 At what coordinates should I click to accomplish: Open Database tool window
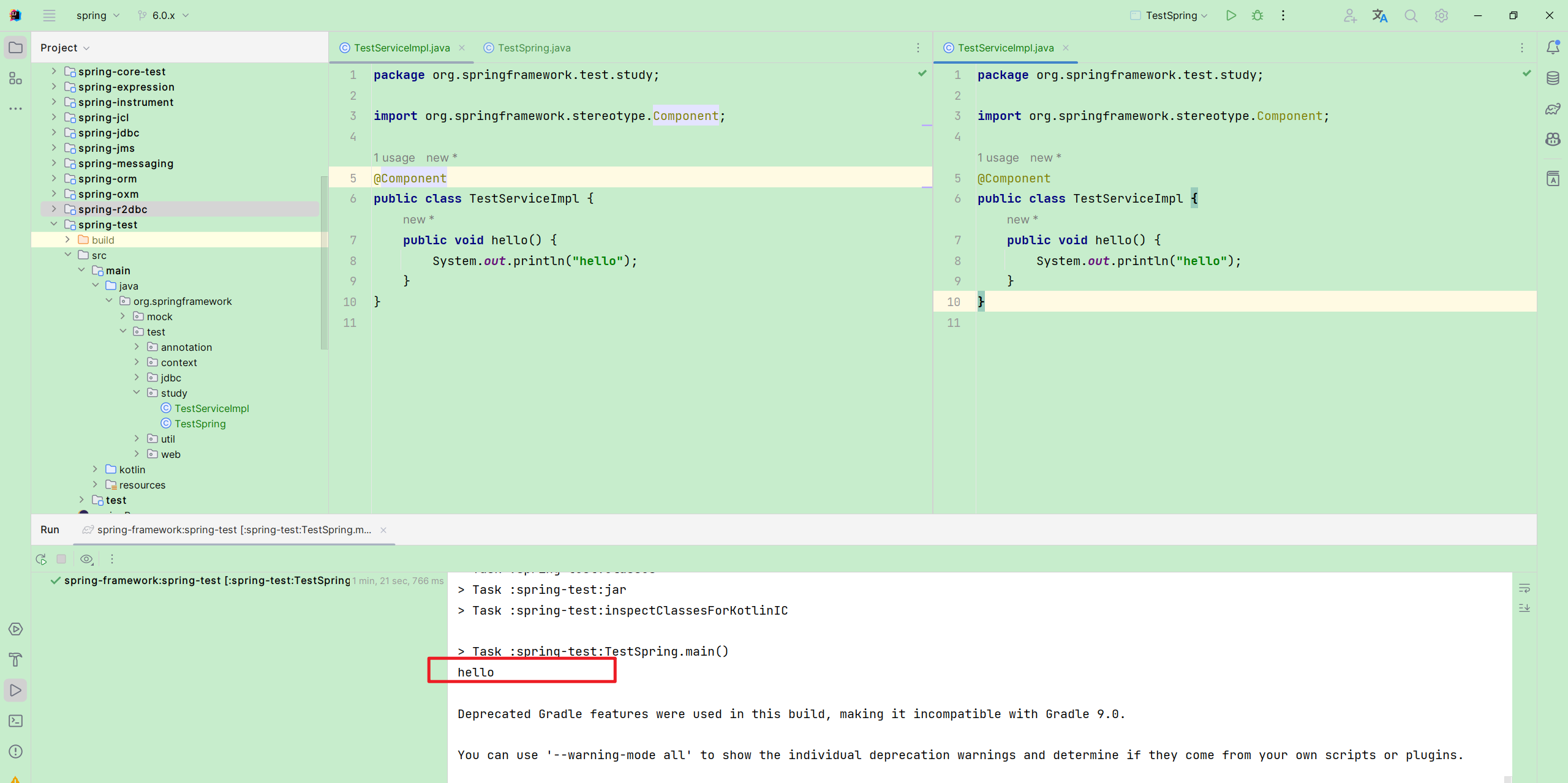[1553, 78]
